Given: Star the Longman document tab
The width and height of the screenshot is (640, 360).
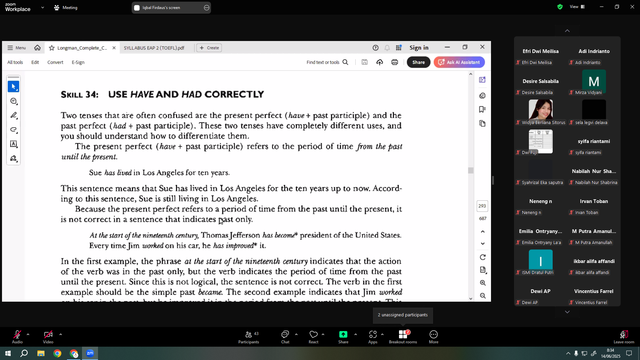Looking at the screenshot, I should click(x=51, y=48).
